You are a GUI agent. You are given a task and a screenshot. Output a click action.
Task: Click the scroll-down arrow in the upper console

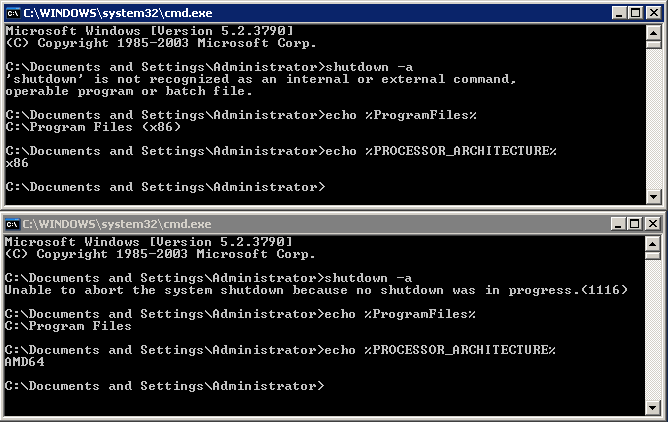pyautogui.click(x=654, y=196)
